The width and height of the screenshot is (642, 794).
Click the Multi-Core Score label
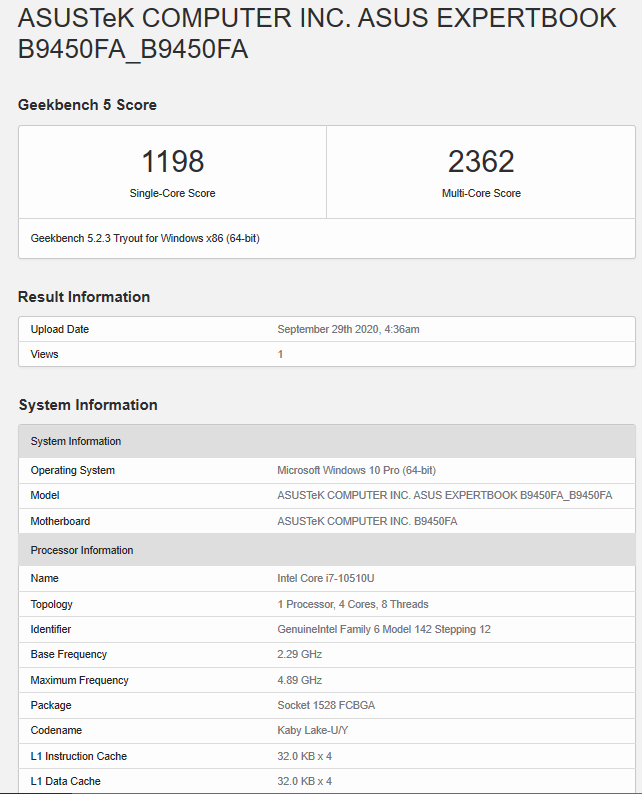[x=481, y=193]
